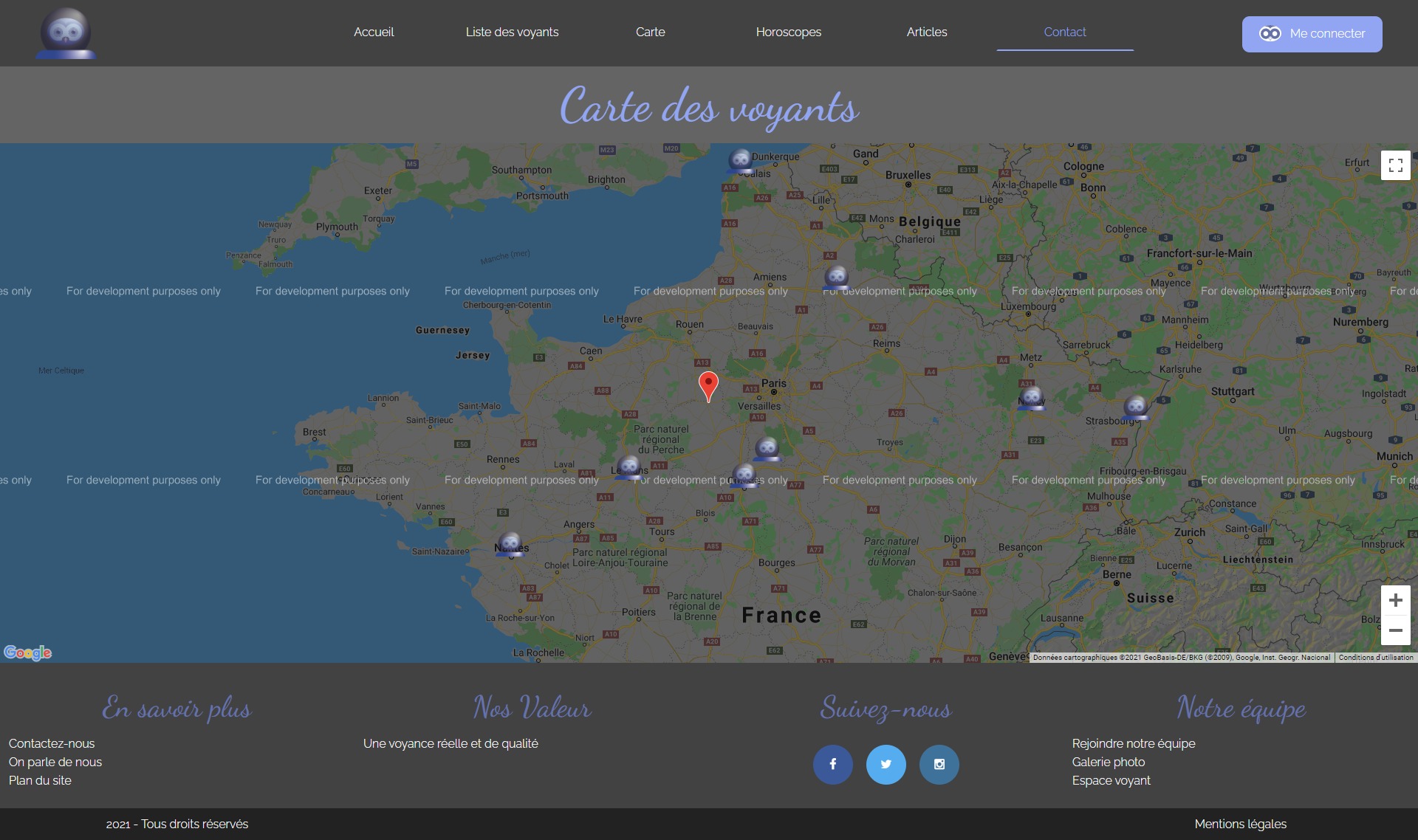Open the Facebook social page

pyautogui.click(x=832, y=765)
